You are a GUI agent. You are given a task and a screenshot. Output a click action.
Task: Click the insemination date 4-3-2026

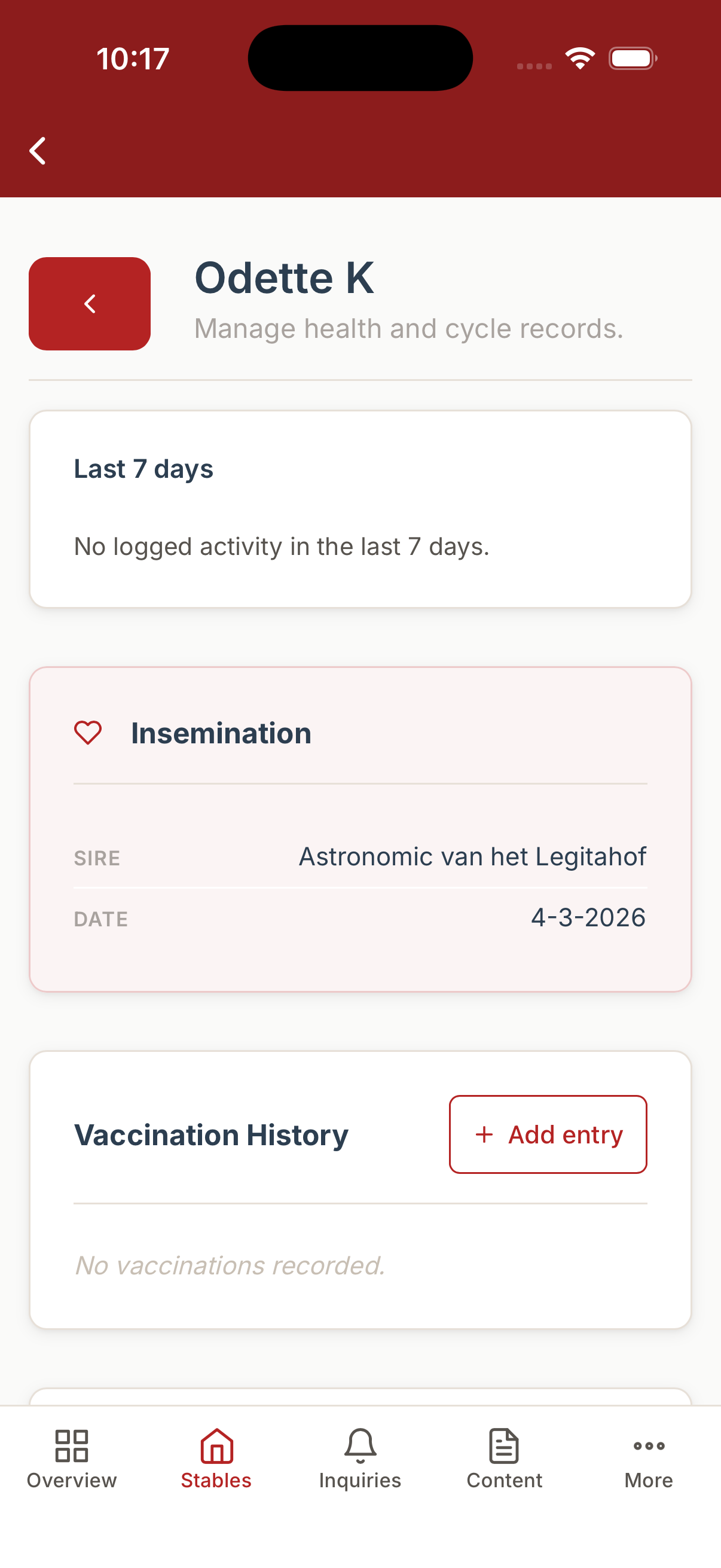(x=588, y=917)
